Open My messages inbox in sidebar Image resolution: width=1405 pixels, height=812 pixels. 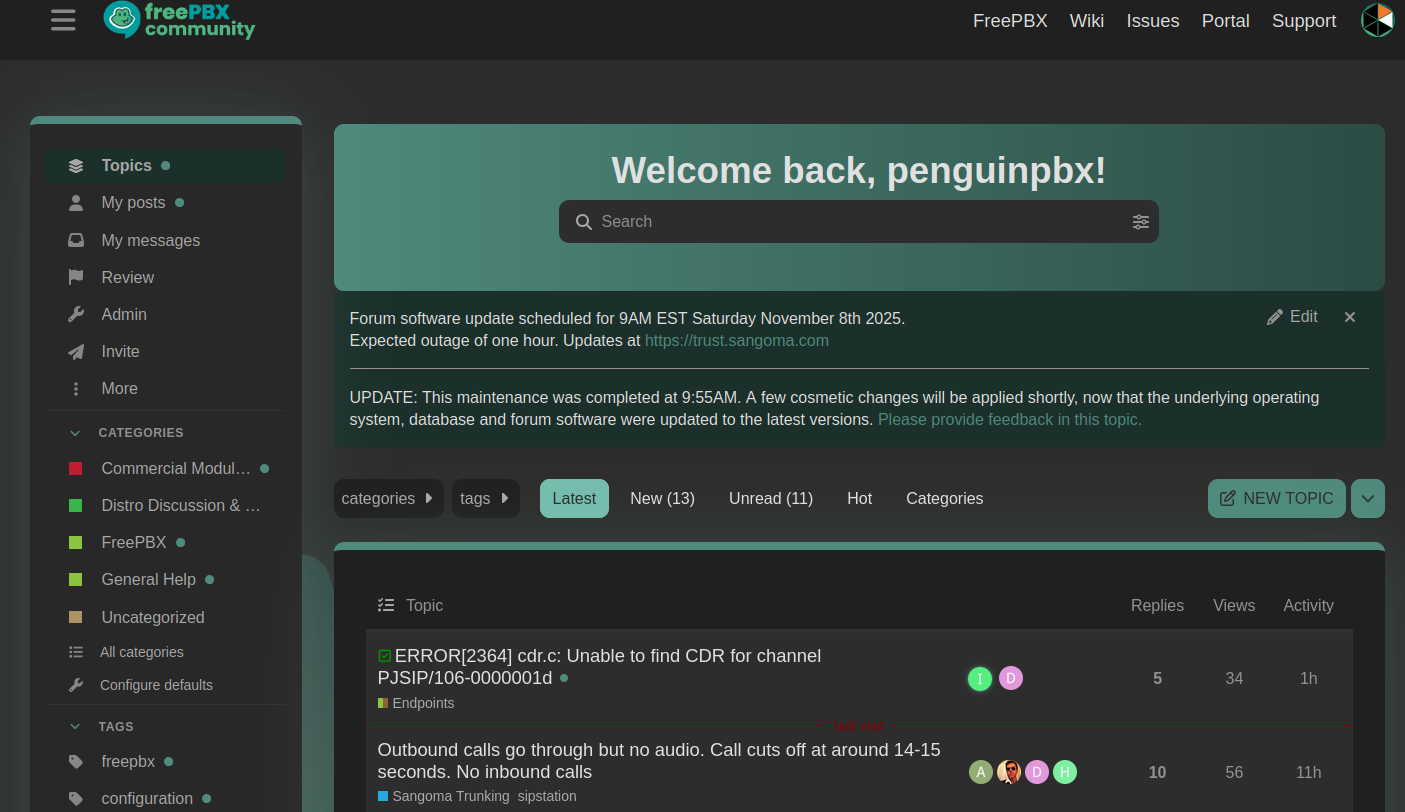click(x=150, y=240)
